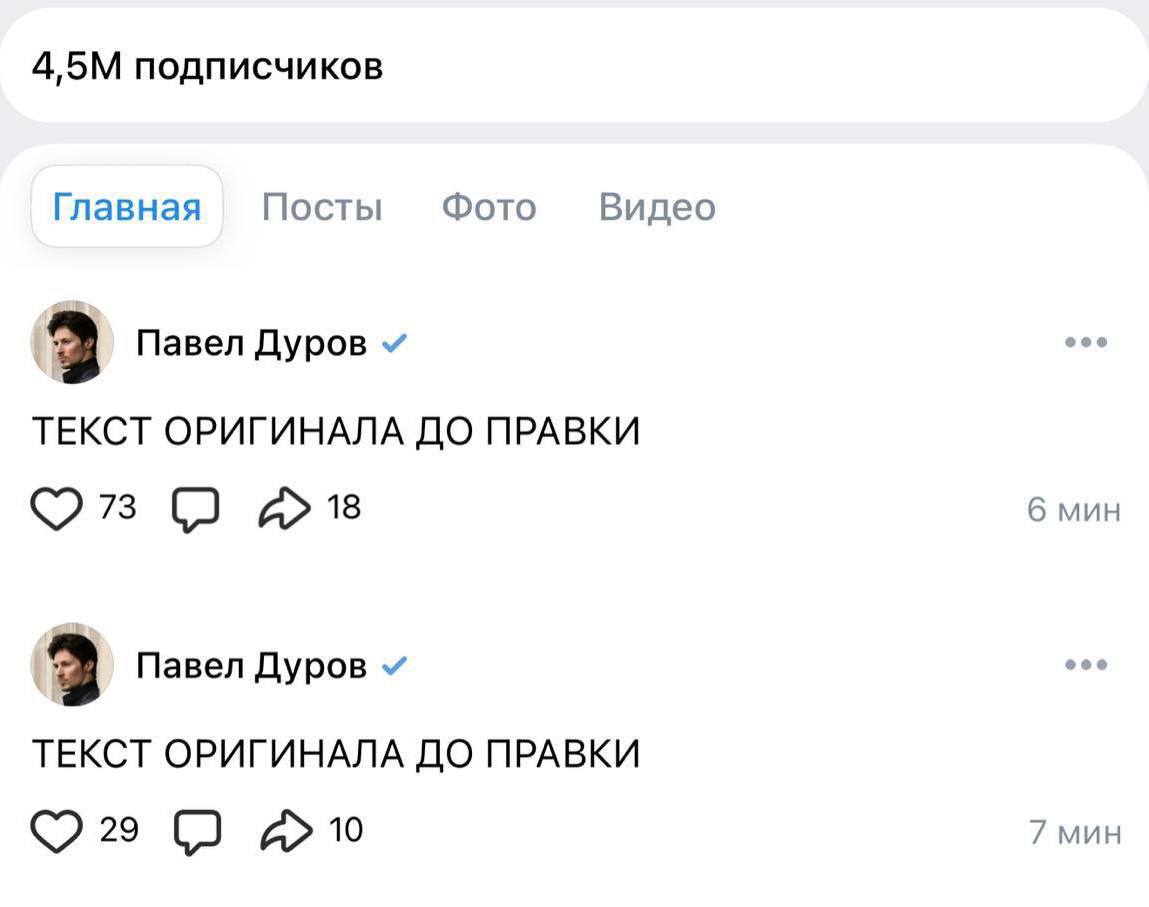Open Павел Дуров name on first post

[x=251, y=343]
